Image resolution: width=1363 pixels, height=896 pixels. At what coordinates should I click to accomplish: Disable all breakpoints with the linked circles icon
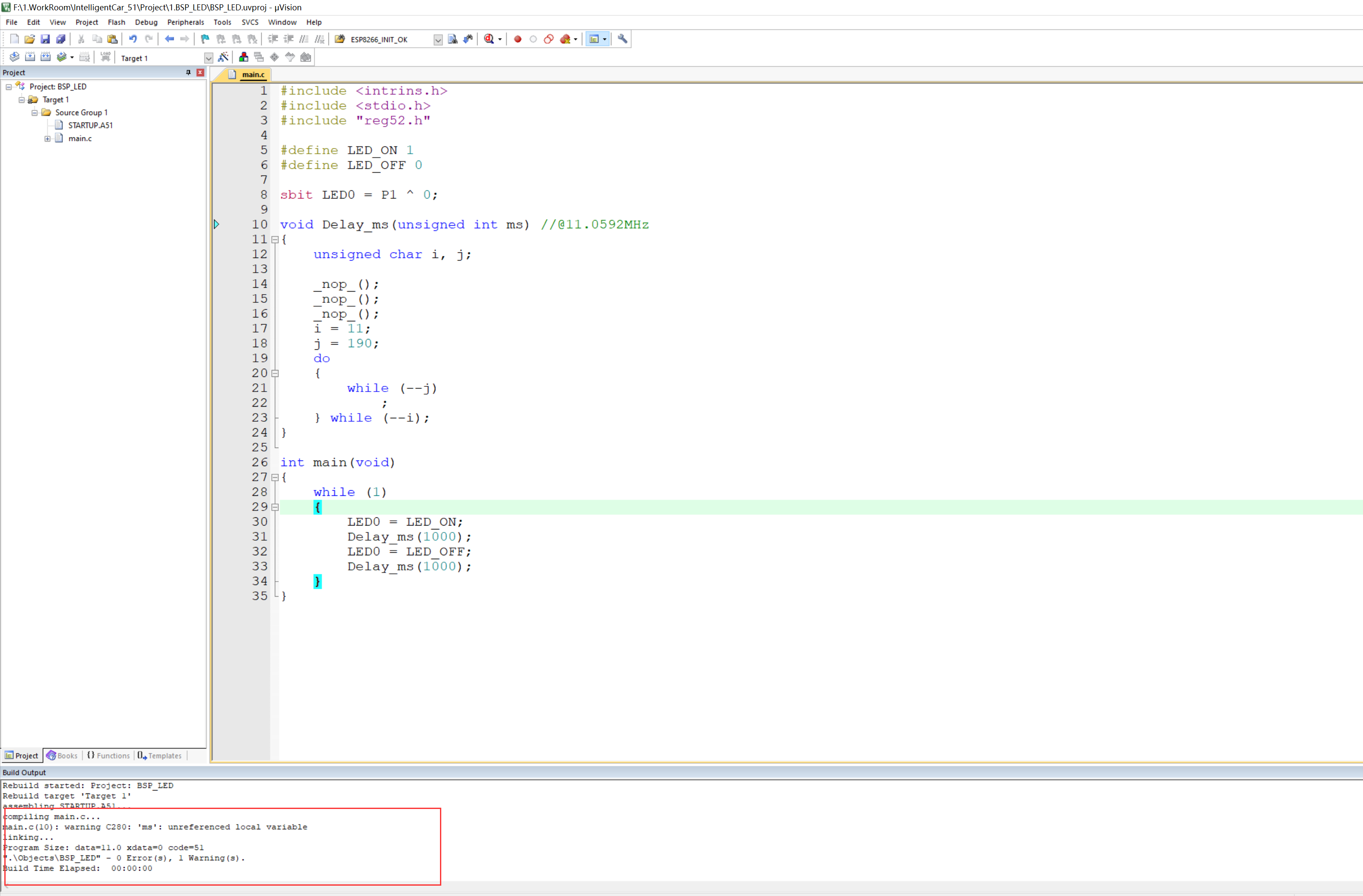click(x=549, y=39)
